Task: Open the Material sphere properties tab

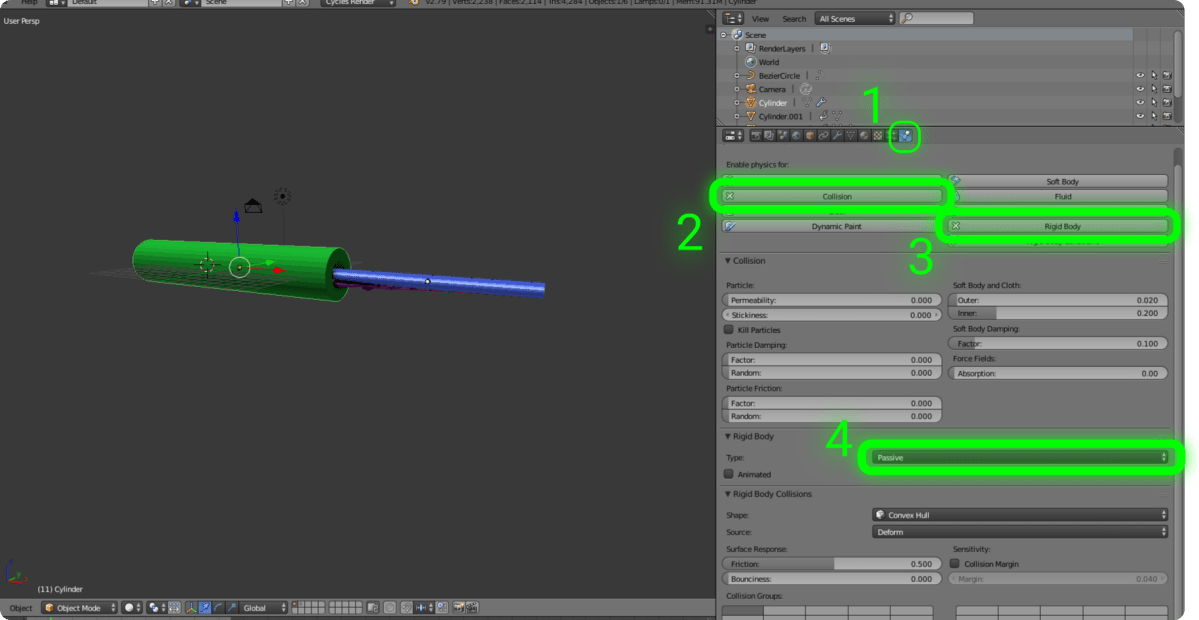Action: tap(864, 135)
